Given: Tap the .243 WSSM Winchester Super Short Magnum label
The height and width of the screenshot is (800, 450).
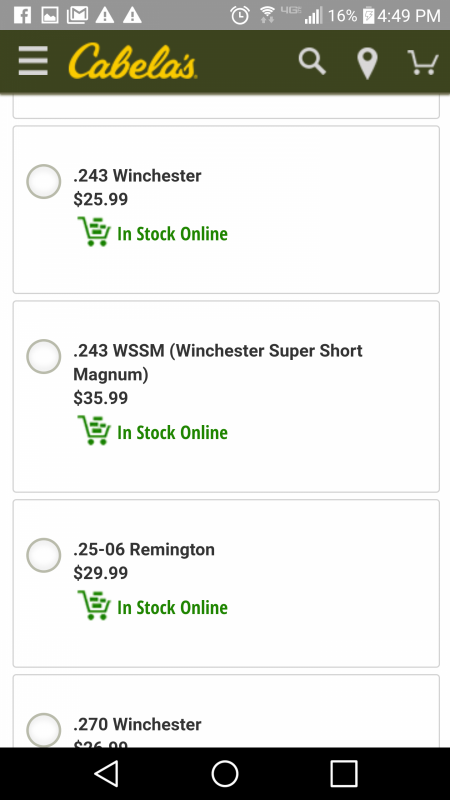Looking at the screenshot, I should point(218,362).
